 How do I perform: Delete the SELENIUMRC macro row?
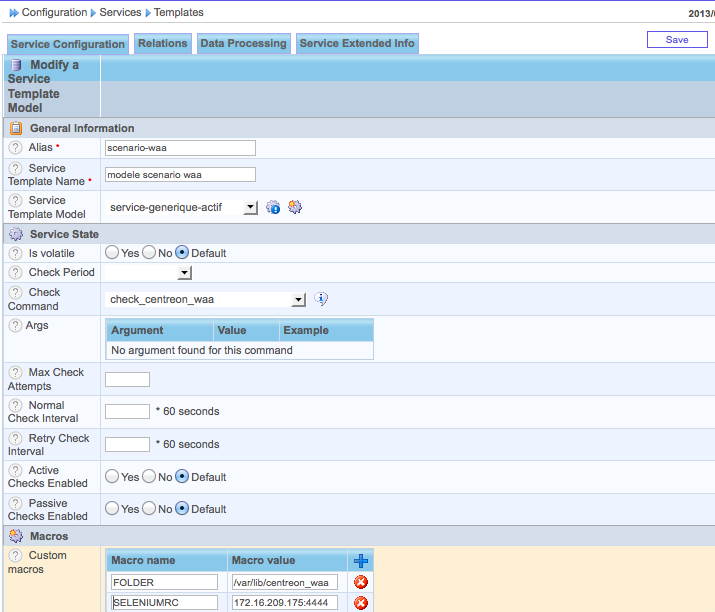point(361,603)
